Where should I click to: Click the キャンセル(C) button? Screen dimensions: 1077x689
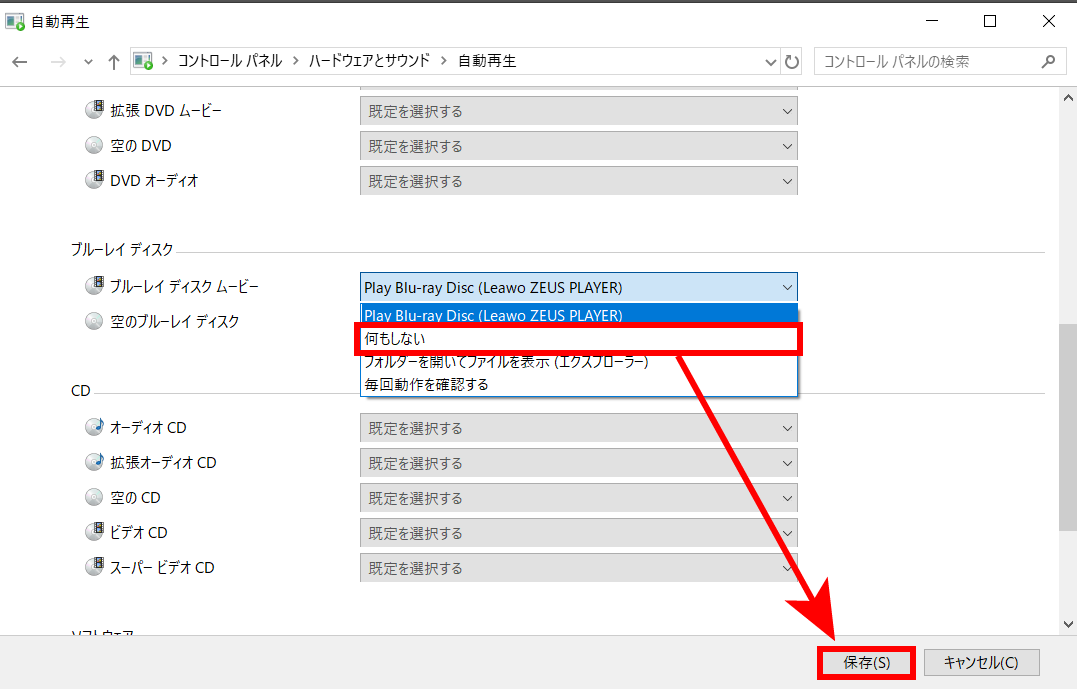point(981,662)
